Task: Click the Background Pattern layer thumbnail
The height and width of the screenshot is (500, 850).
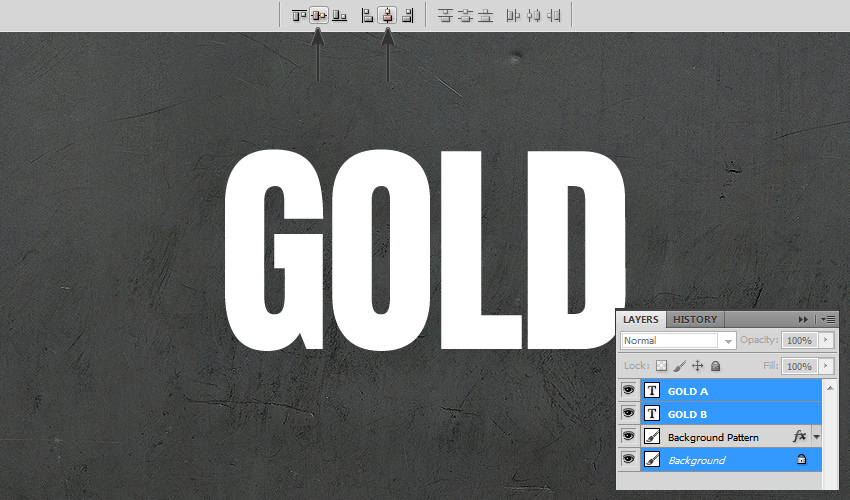Action: click(652, 437)
